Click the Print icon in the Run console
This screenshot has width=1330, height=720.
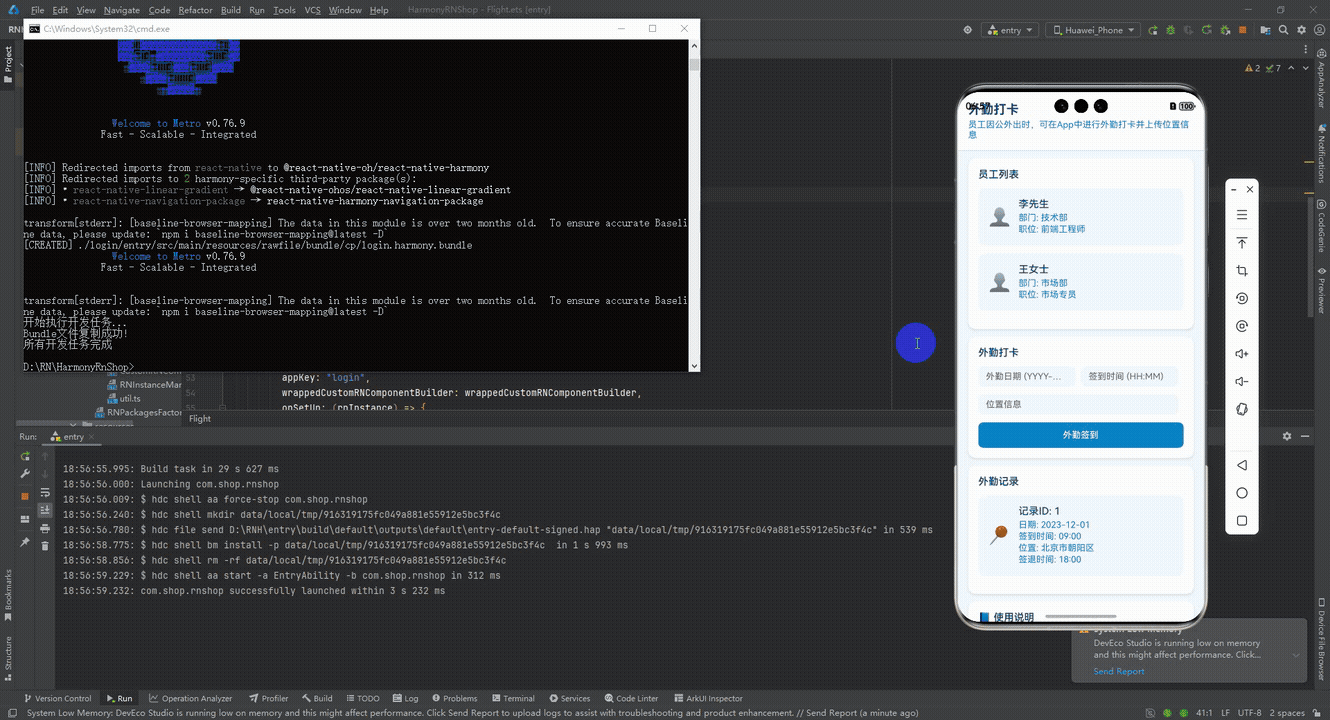(45, 528)
